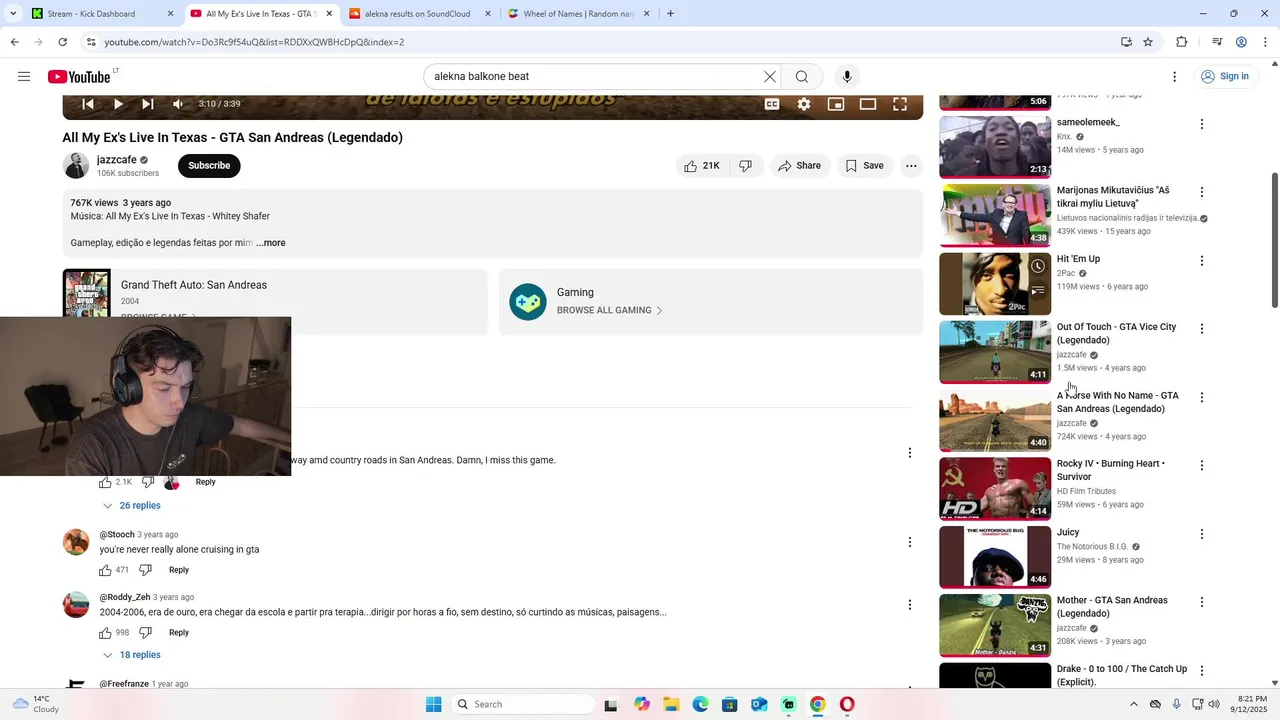Run the search with the magnifier button
Image resolution: width=1280 pixels, height=720 pixels.
coord(802,77)
